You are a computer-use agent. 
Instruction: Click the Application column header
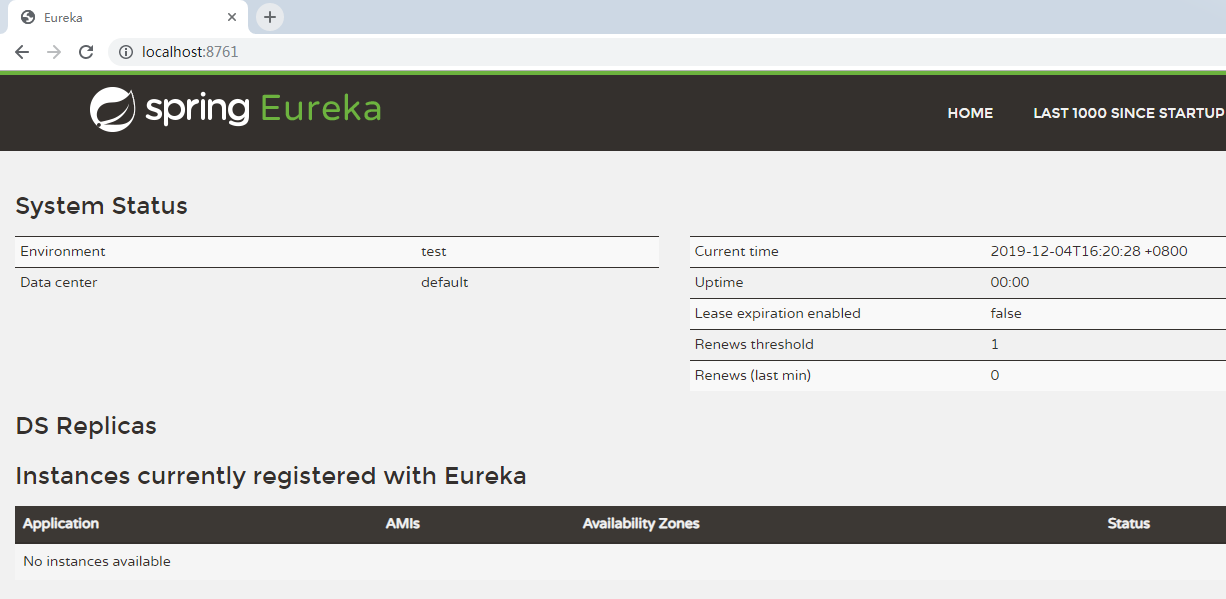click(61, 523)
